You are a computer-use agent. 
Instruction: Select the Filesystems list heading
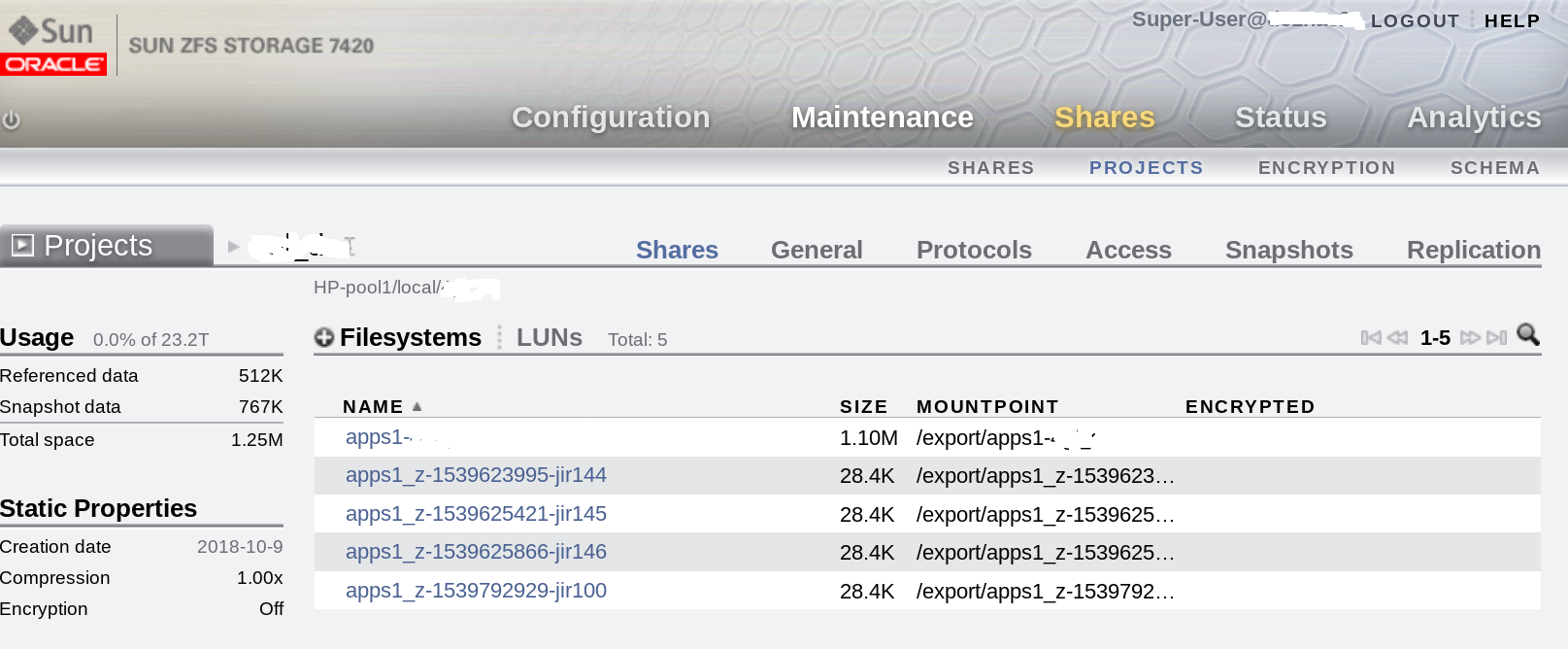tap(411, 337)
